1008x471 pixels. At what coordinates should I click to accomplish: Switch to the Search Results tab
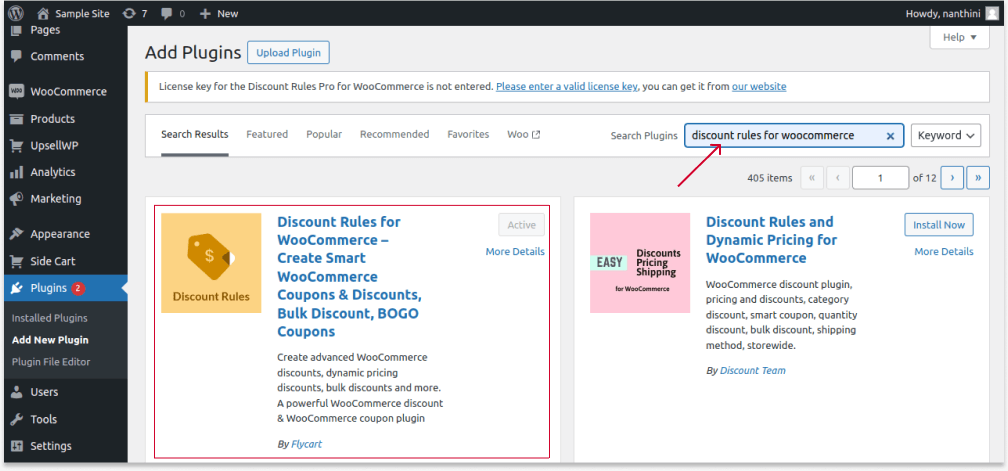click(195, 135)
